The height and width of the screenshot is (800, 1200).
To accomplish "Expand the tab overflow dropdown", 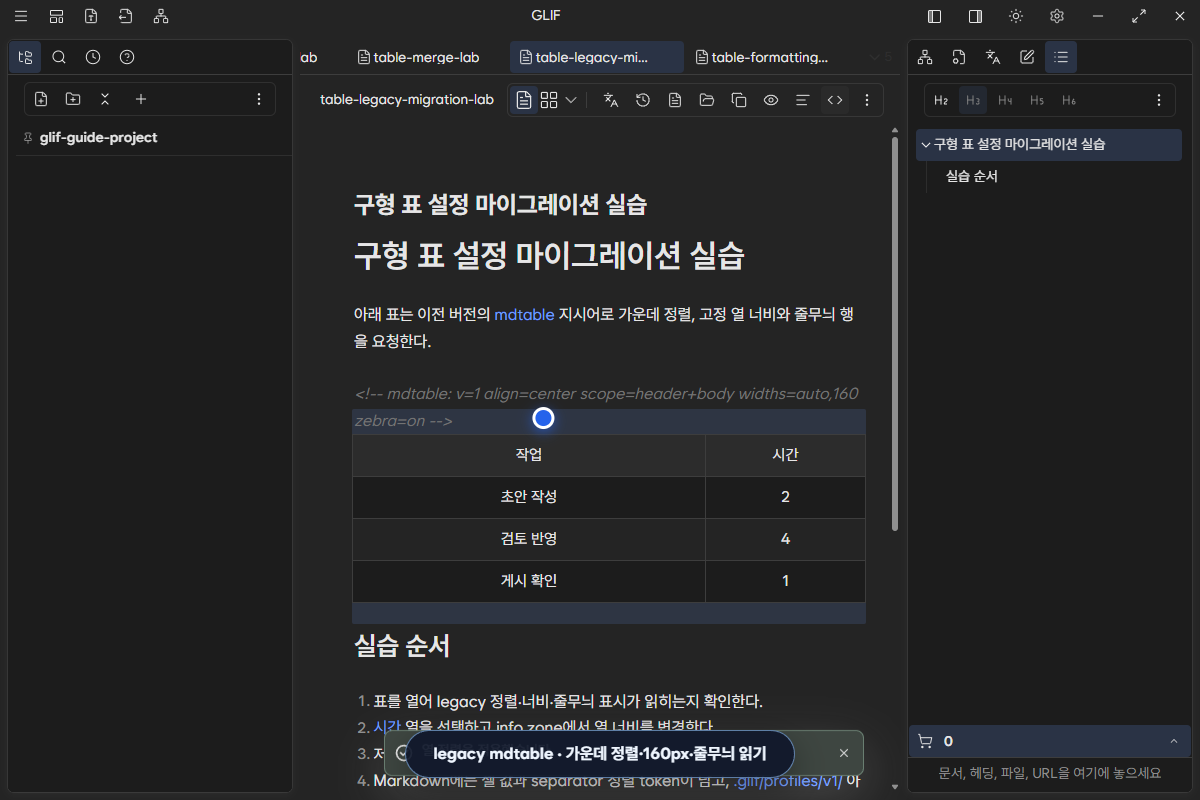I will click(x=880, y=57).
